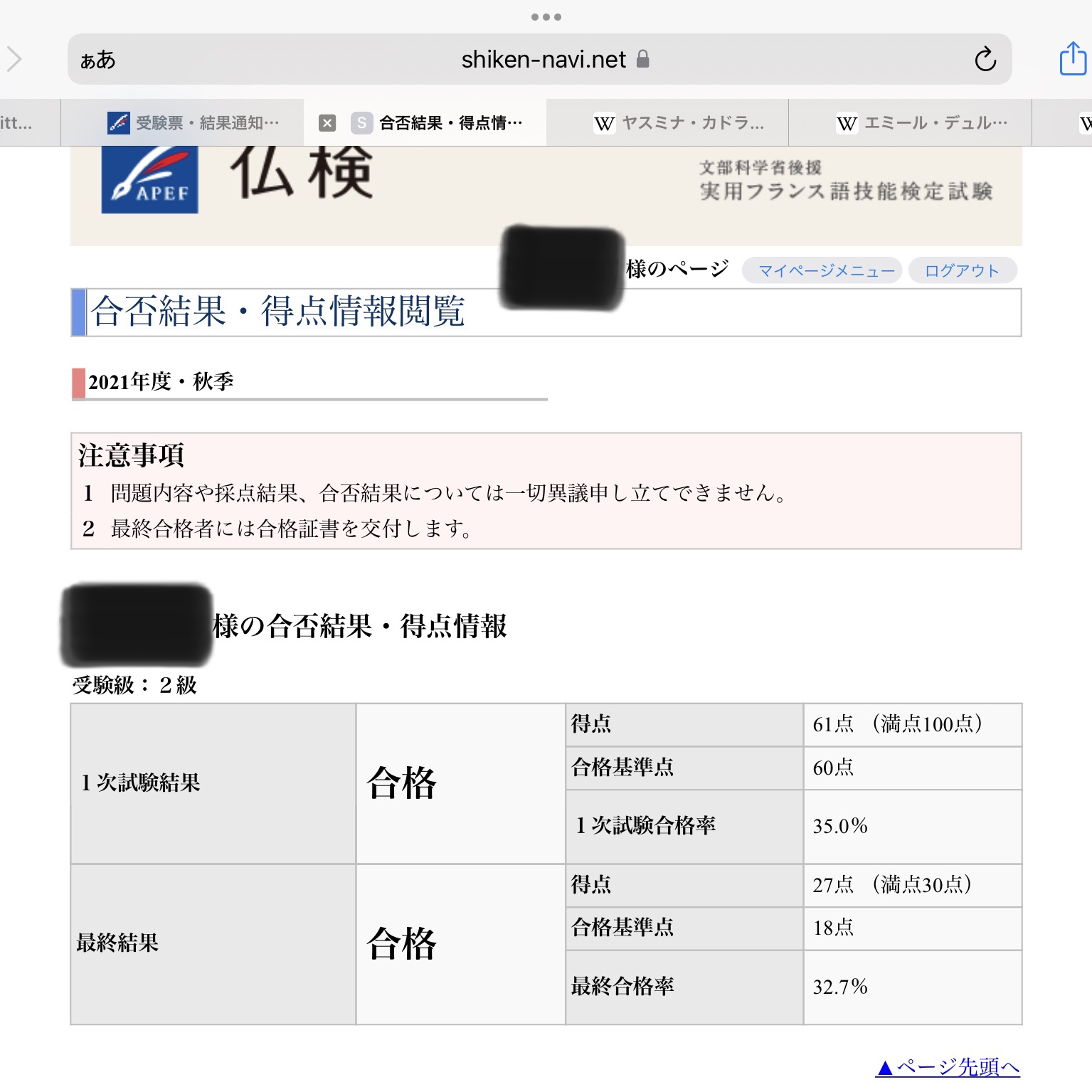
Task: Select the 2021年度・秋季 heading
Action: (161, 382)
